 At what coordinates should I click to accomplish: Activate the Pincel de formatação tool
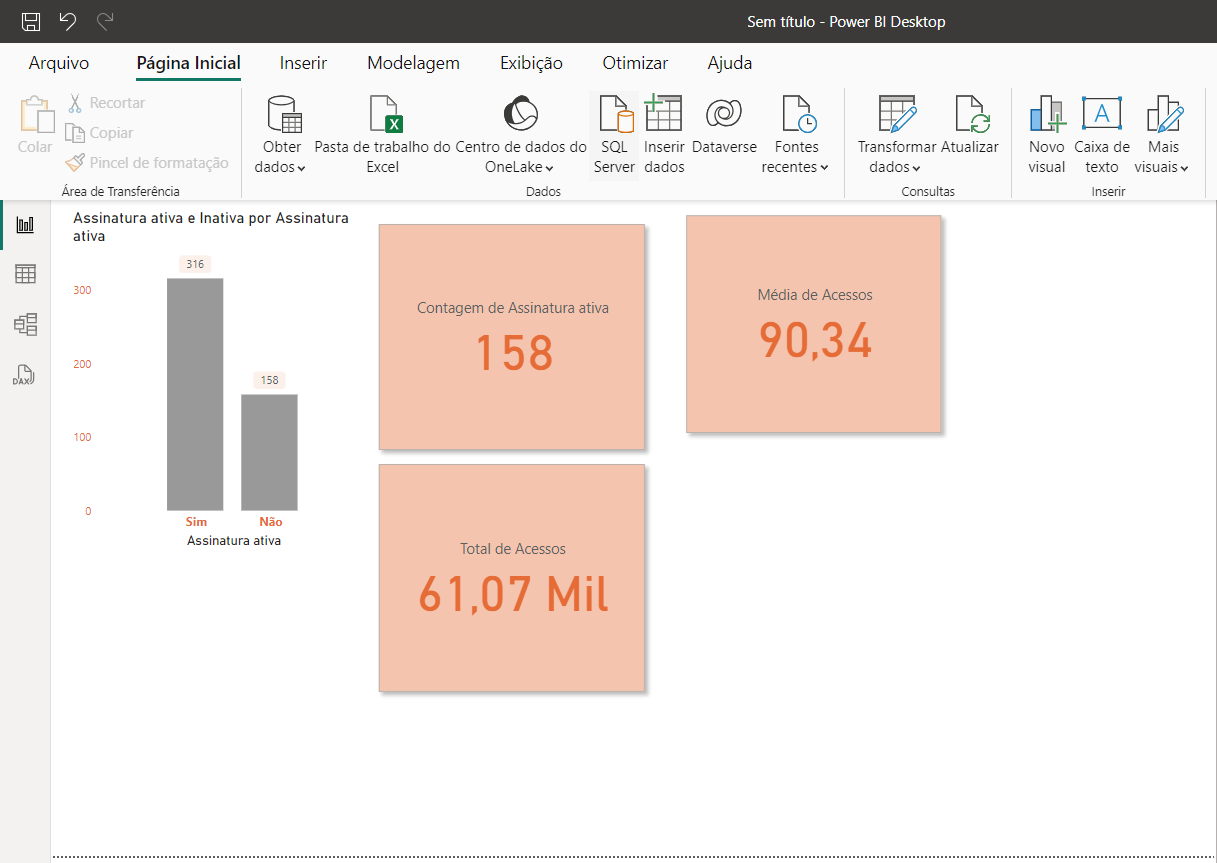[x=147, y=163]
